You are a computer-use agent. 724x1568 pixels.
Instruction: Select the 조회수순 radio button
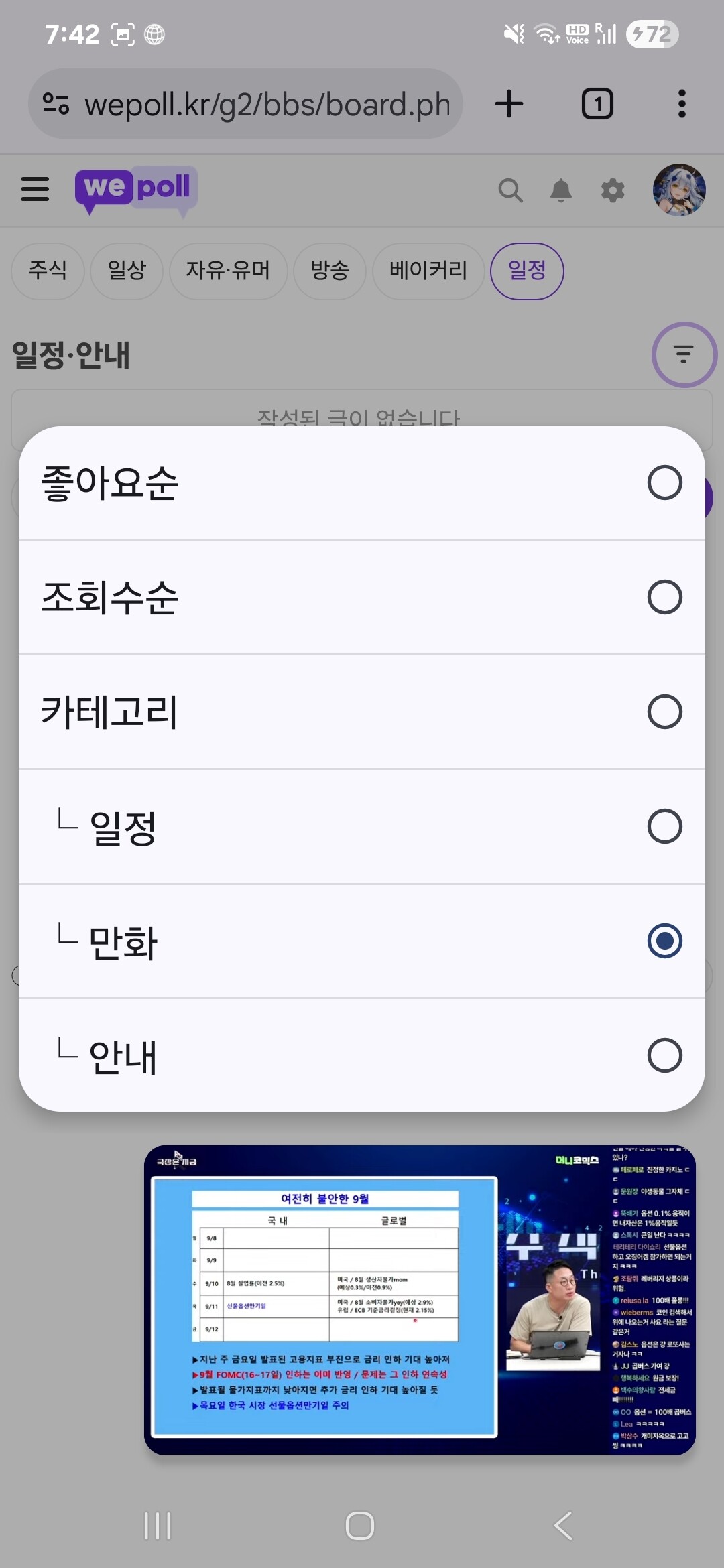click(664, 597)
